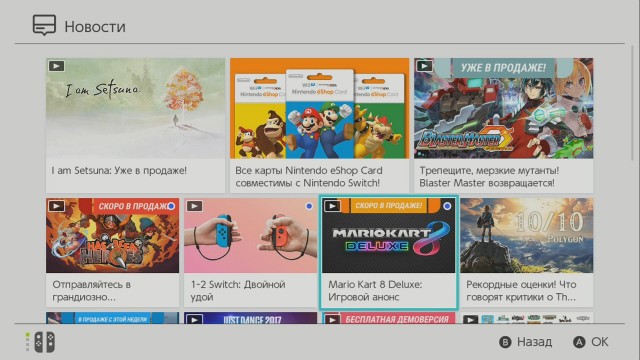The image size is (640, 360).
Task: Click headline 'Mario Kart 8 Deluxe: Игровой анонс'
Action: tap(376, 290)
